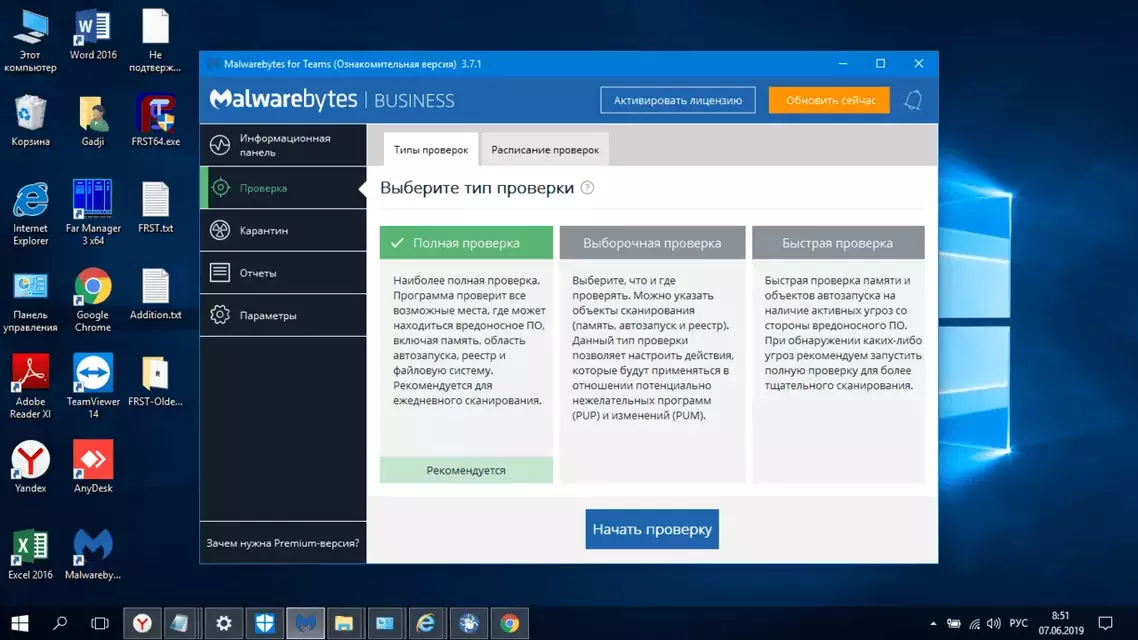The width and height of the screenshot is (1138, 640).
Task: Click the Проверка target icon in sidebar
Action: pos(221,188)
